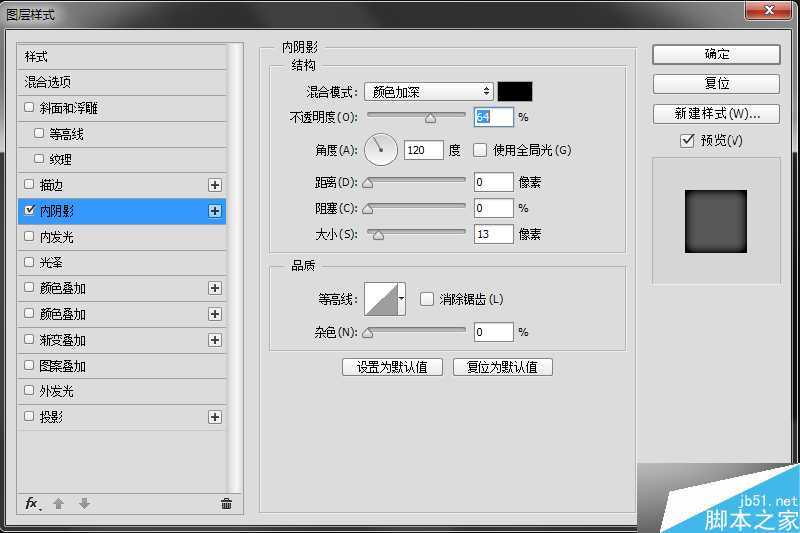Click the trash icon to delete effect
Viewport: 800px width, 533px height.
226,503
